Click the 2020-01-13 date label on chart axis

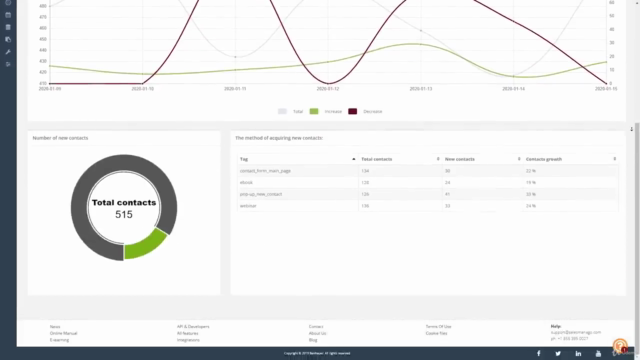tap(421, 89)
